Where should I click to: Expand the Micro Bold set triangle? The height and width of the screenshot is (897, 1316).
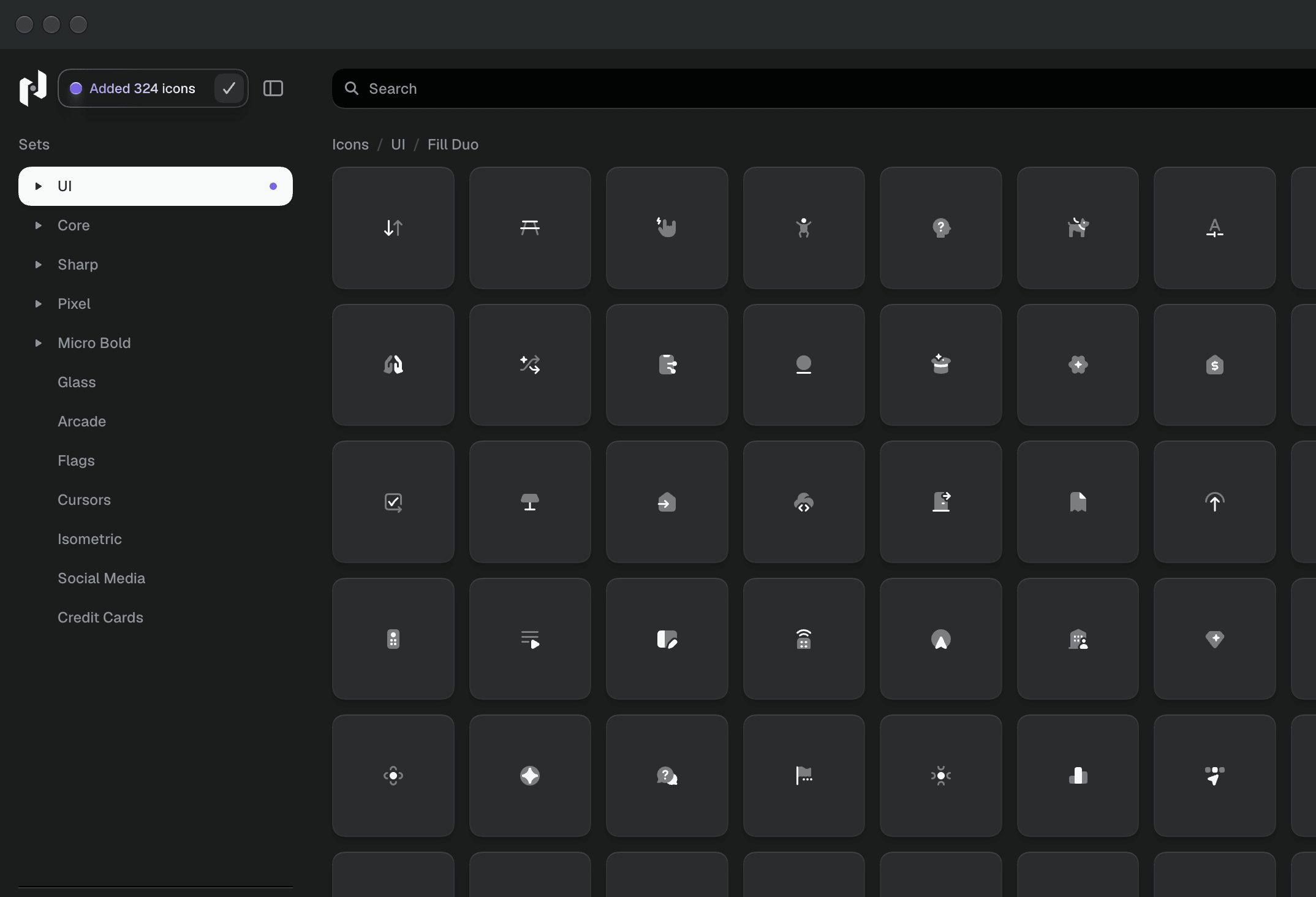[38, 343]
